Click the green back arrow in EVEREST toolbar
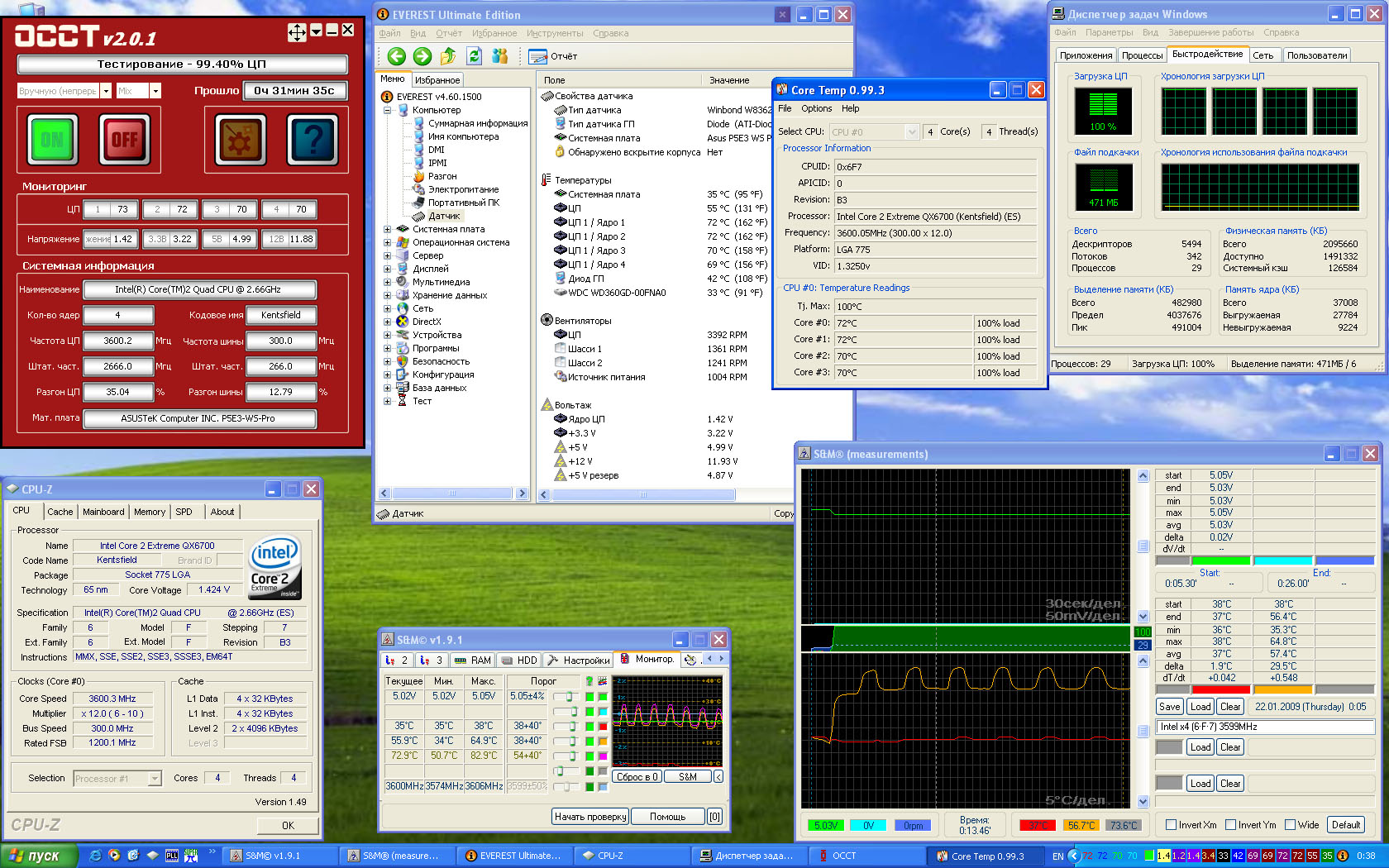This screenshot has height=868, width=1389. coord(397,56)
